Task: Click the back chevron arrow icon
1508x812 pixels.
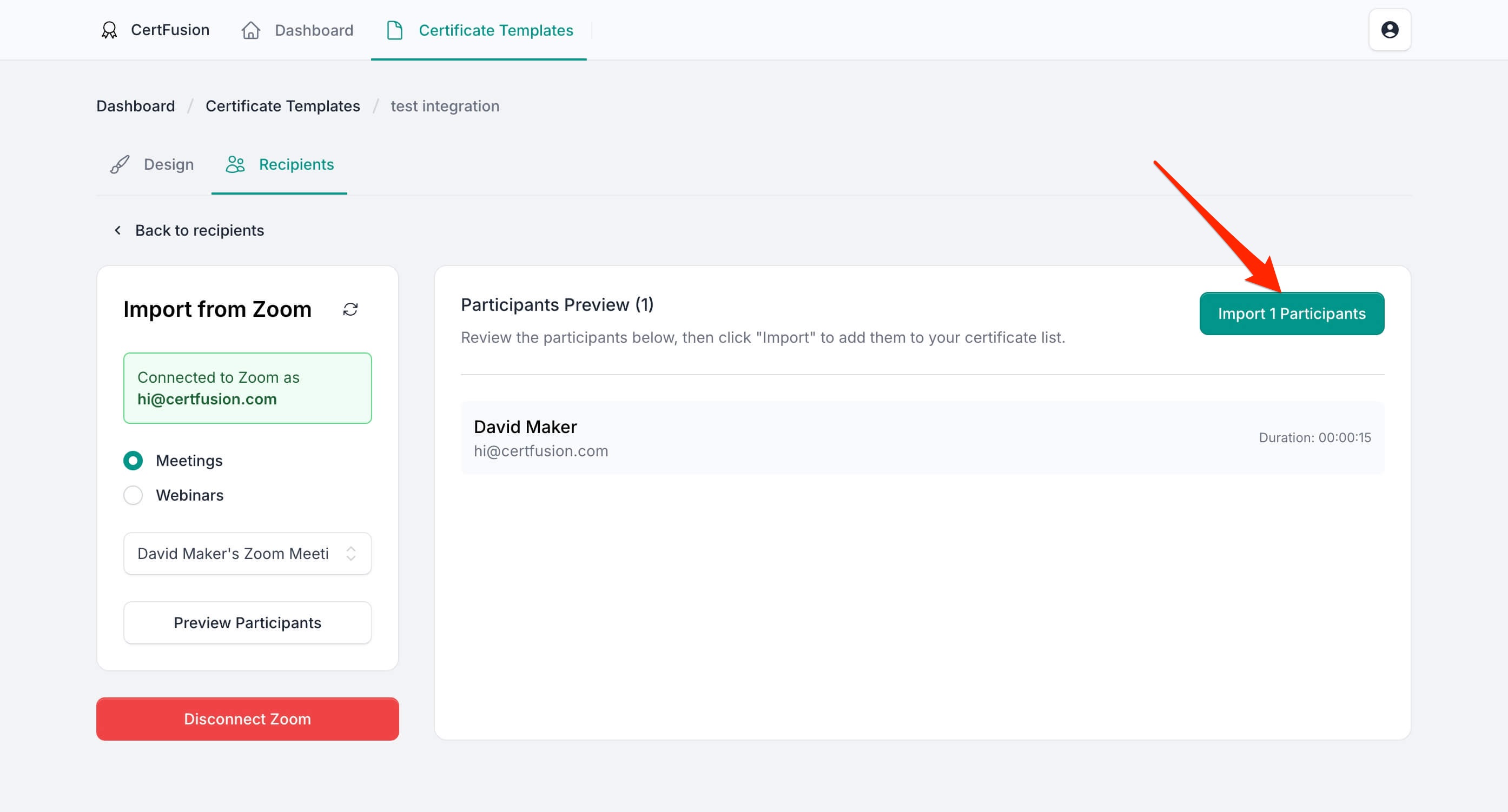Action: 118,230
